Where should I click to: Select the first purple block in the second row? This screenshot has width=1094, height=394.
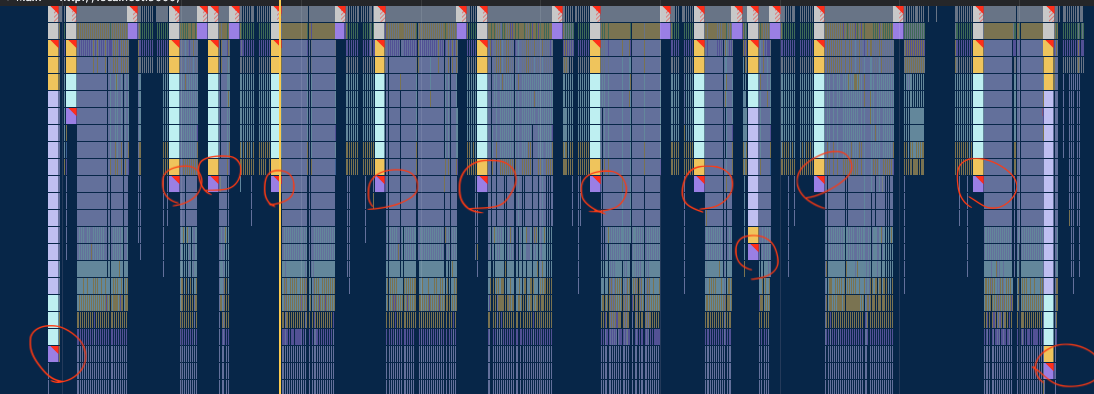point(133,31)
